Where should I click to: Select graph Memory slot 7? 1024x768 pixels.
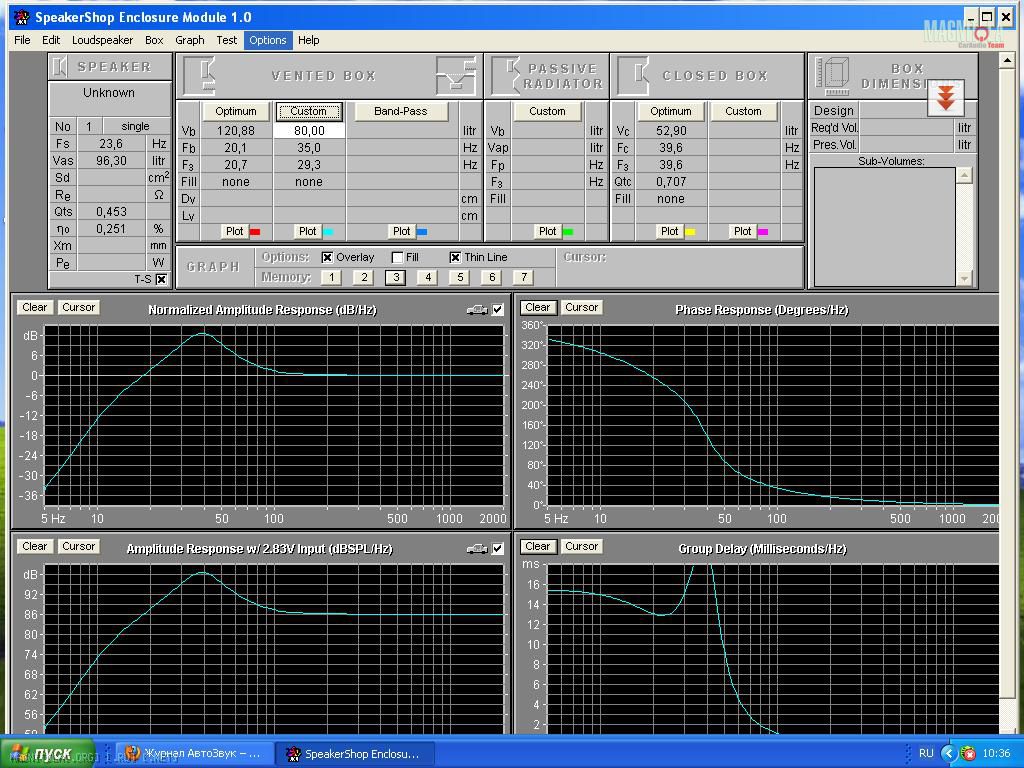point(524,278)
